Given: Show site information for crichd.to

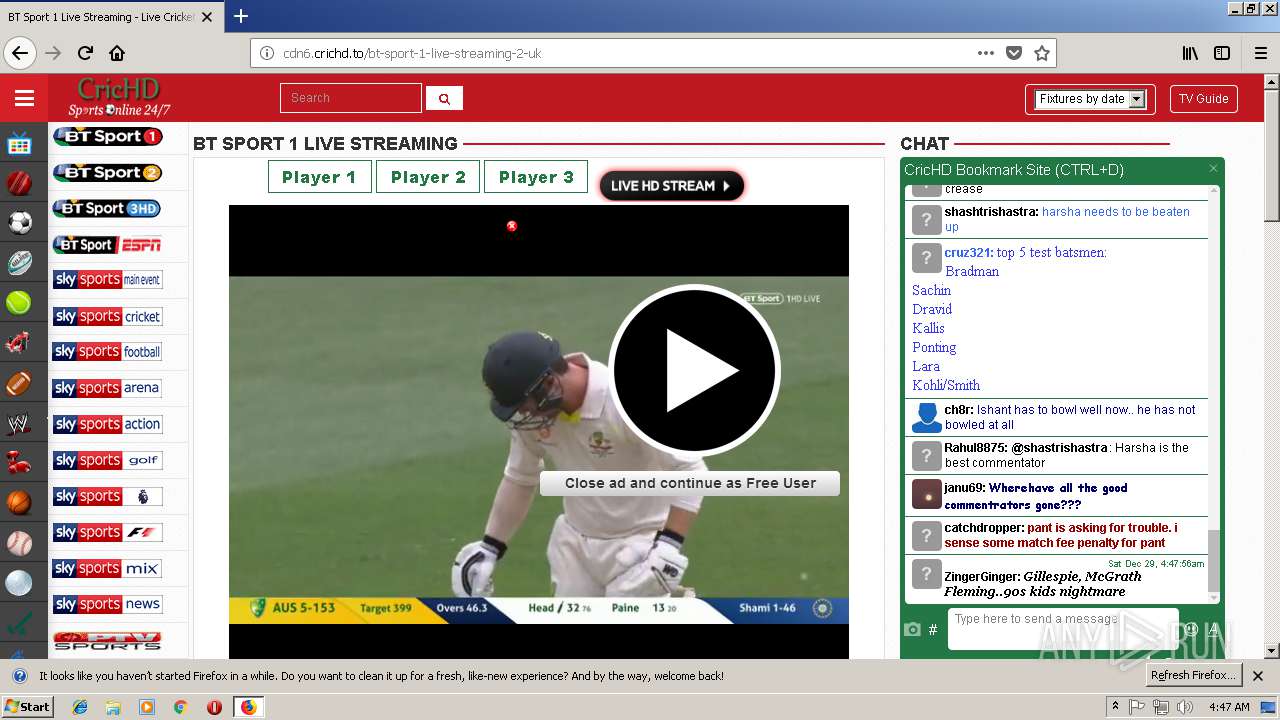Looking at the screenshot, I should tap(267, 53).
